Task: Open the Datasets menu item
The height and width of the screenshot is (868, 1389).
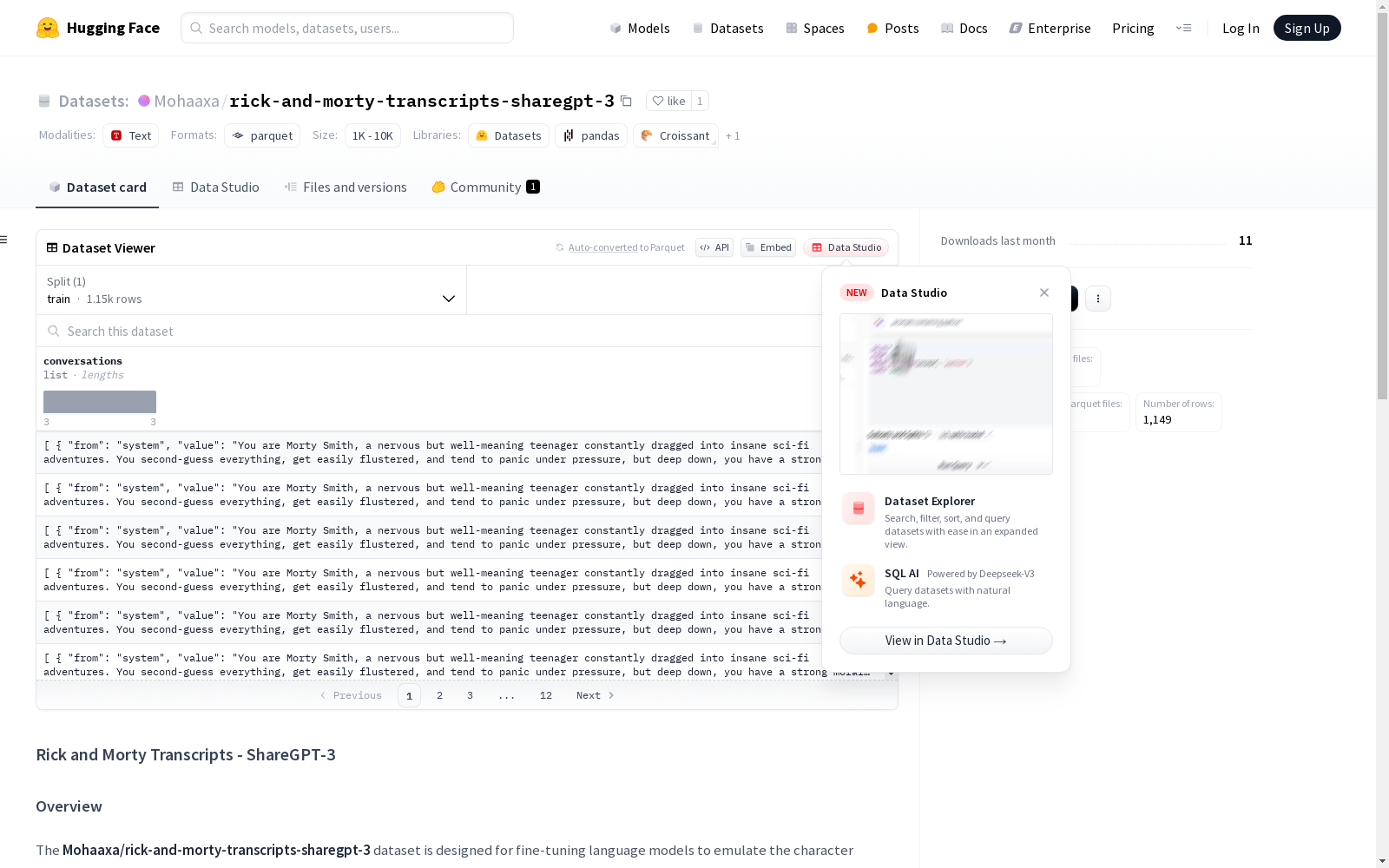Action: [x=727, y=28]
